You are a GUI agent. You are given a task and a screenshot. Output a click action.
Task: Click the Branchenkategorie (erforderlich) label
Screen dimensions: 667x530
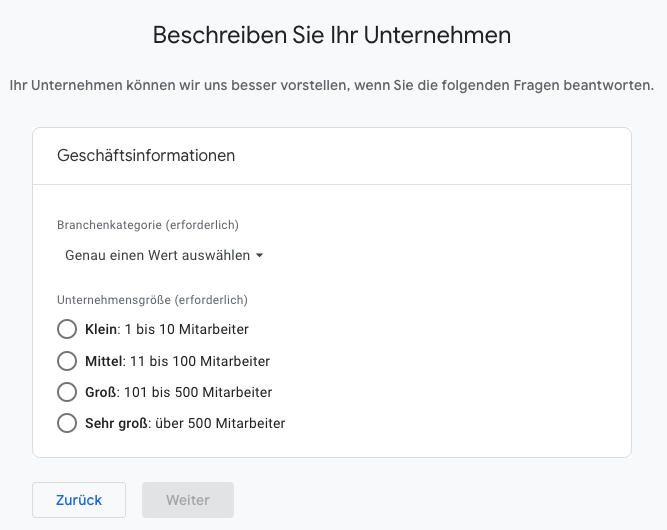pyautogui.click(x=148, y=225)
